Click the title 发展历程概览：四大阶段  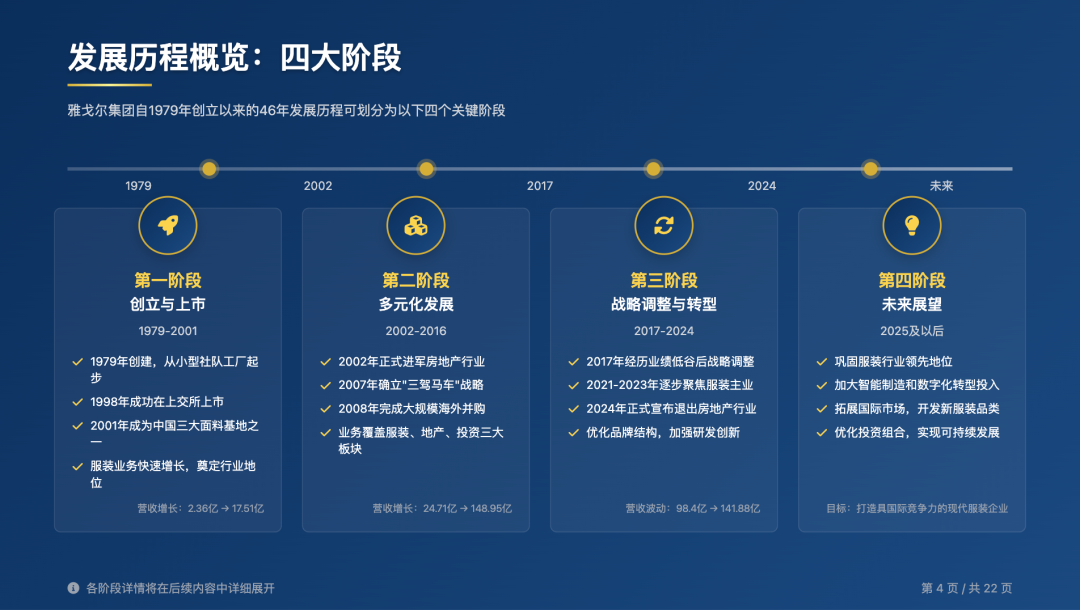(234, 57)
